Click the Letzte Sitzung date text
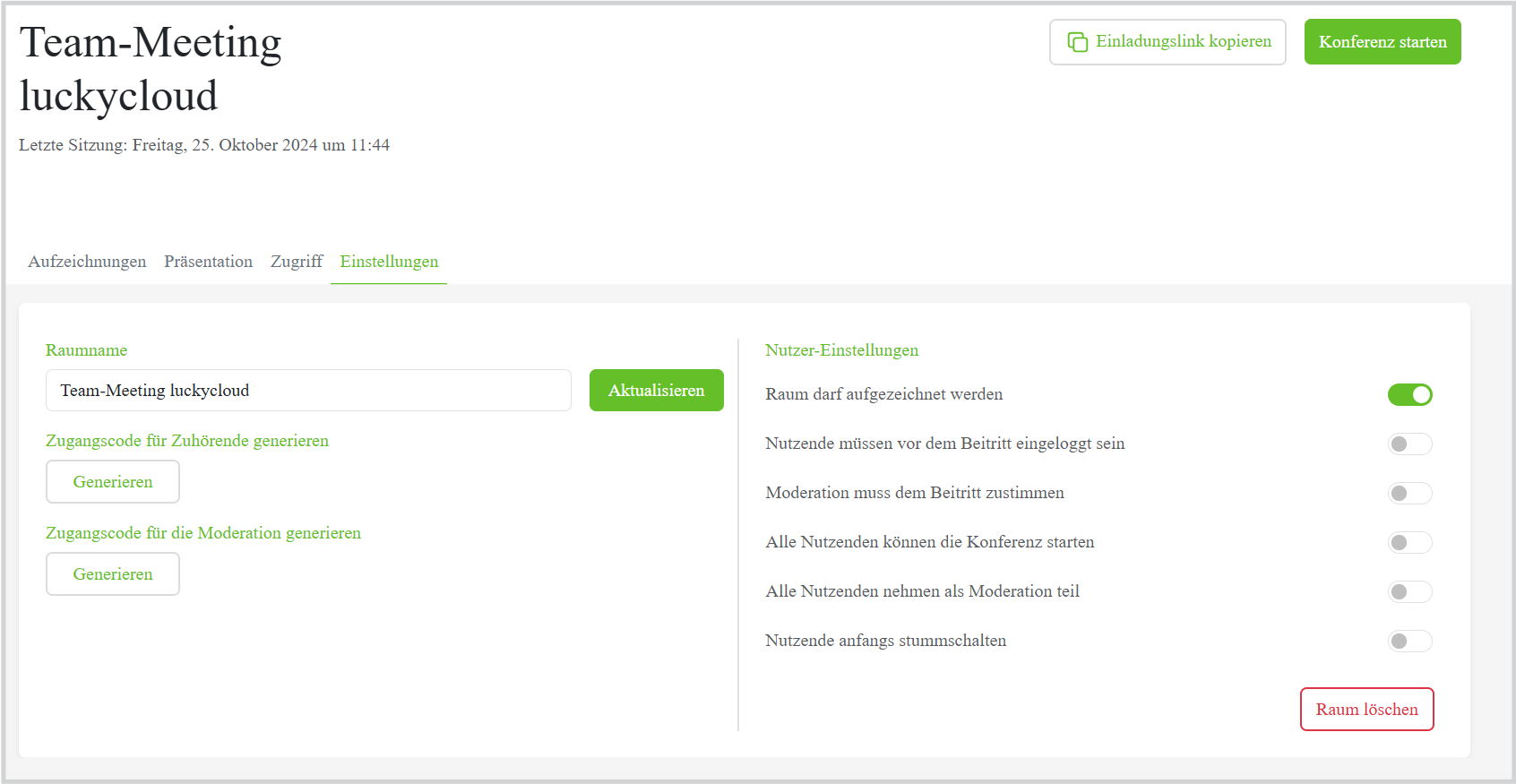1516x784 pixels. (204, 145)
